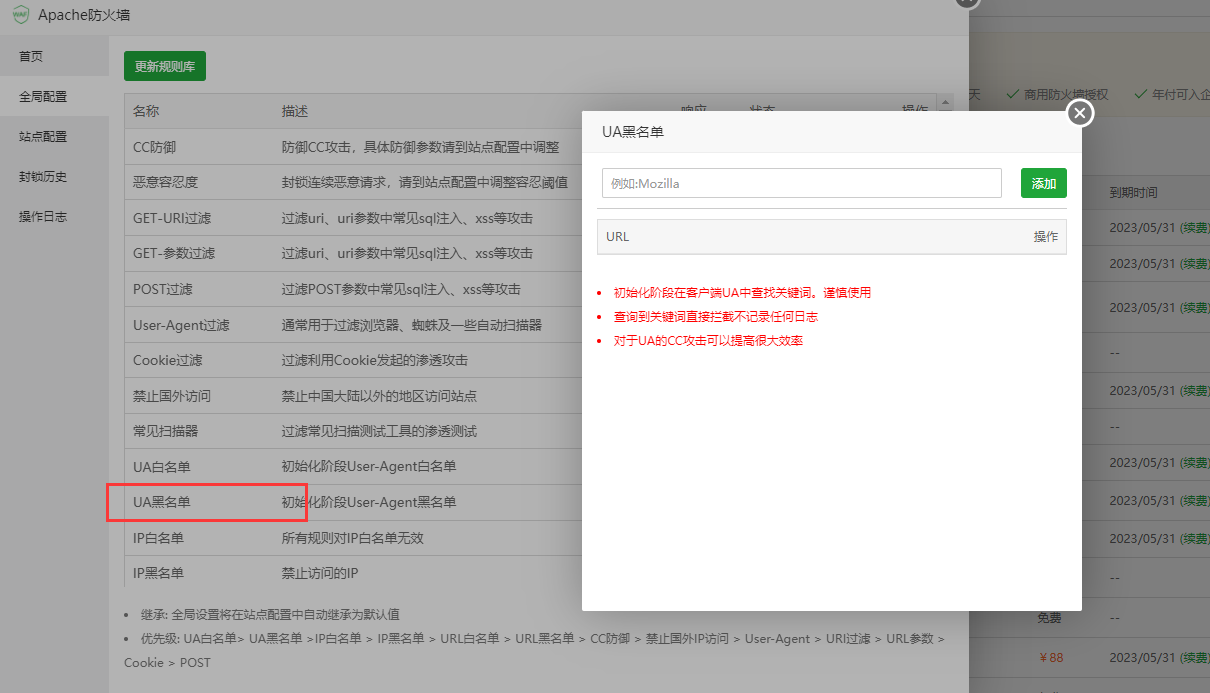The height and width of the screenshot is (693, 1210).
Task: Select the User-Agent过滤 row name
Action: (x=181, y=325)
